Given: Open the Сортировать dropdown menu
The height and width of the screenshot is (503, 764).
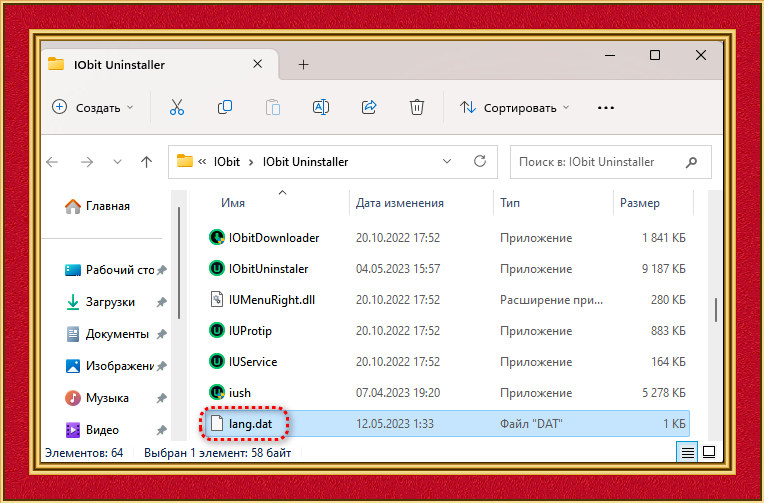Looking at the screenshot, I should pyautogui.click(x=515, y=107).
